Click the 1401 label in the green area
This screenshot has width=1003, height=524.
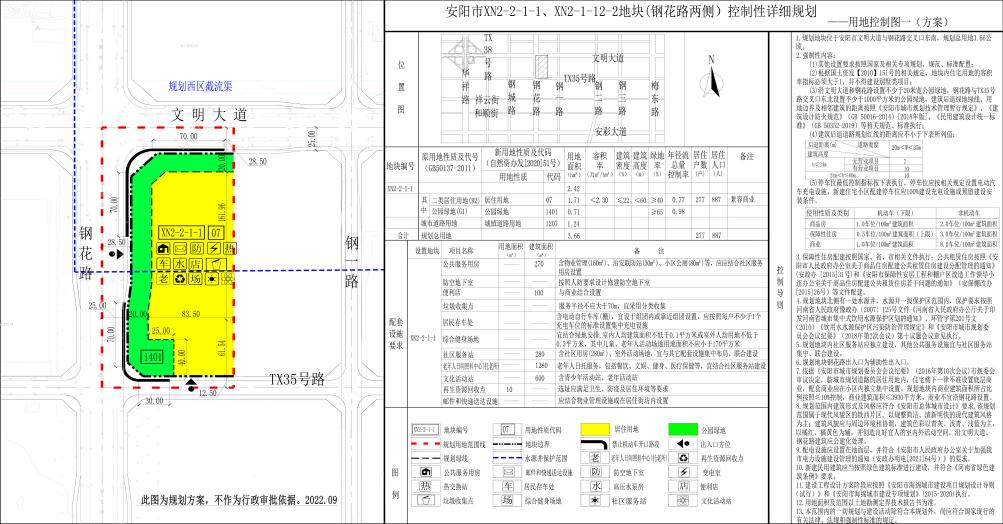pyautogui.click(x=152, y=357)
